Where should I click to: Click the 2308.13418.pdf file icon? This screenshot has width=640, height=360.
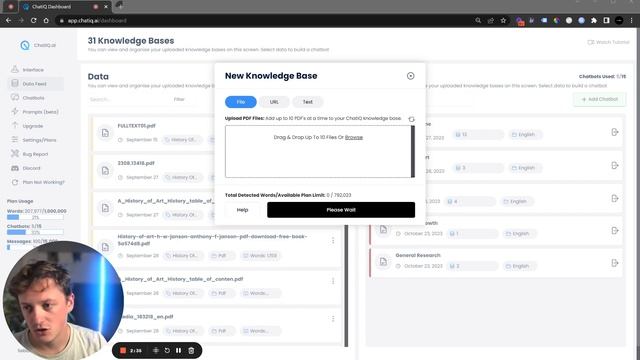pos(105,171)
